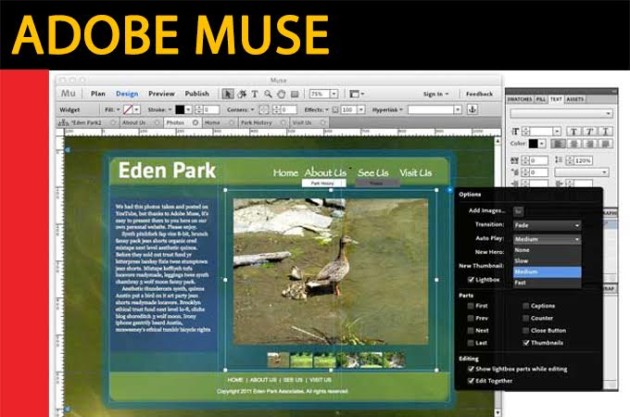630x417 pixels.
Task: Enable the Next part checkbox
Action: tap(470, 331)
